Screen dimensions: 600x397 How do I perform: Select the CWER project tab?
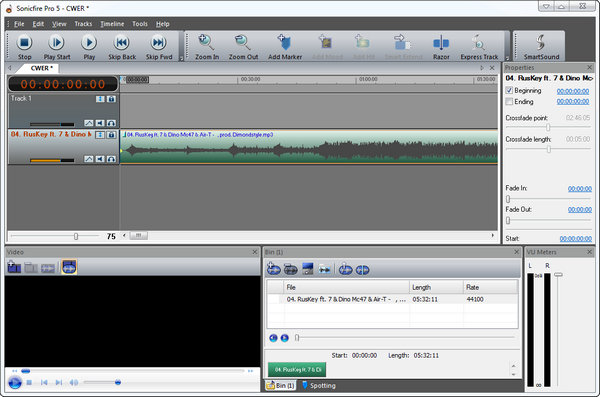coord(41,68)
